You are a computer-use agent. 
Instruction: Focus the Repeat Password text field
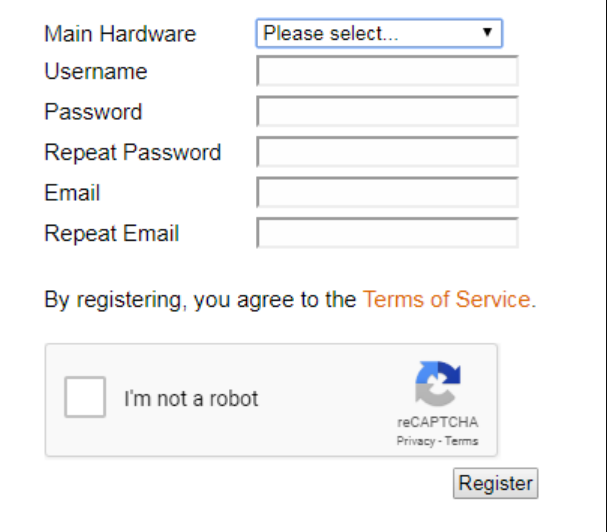[x=388, y=151]
